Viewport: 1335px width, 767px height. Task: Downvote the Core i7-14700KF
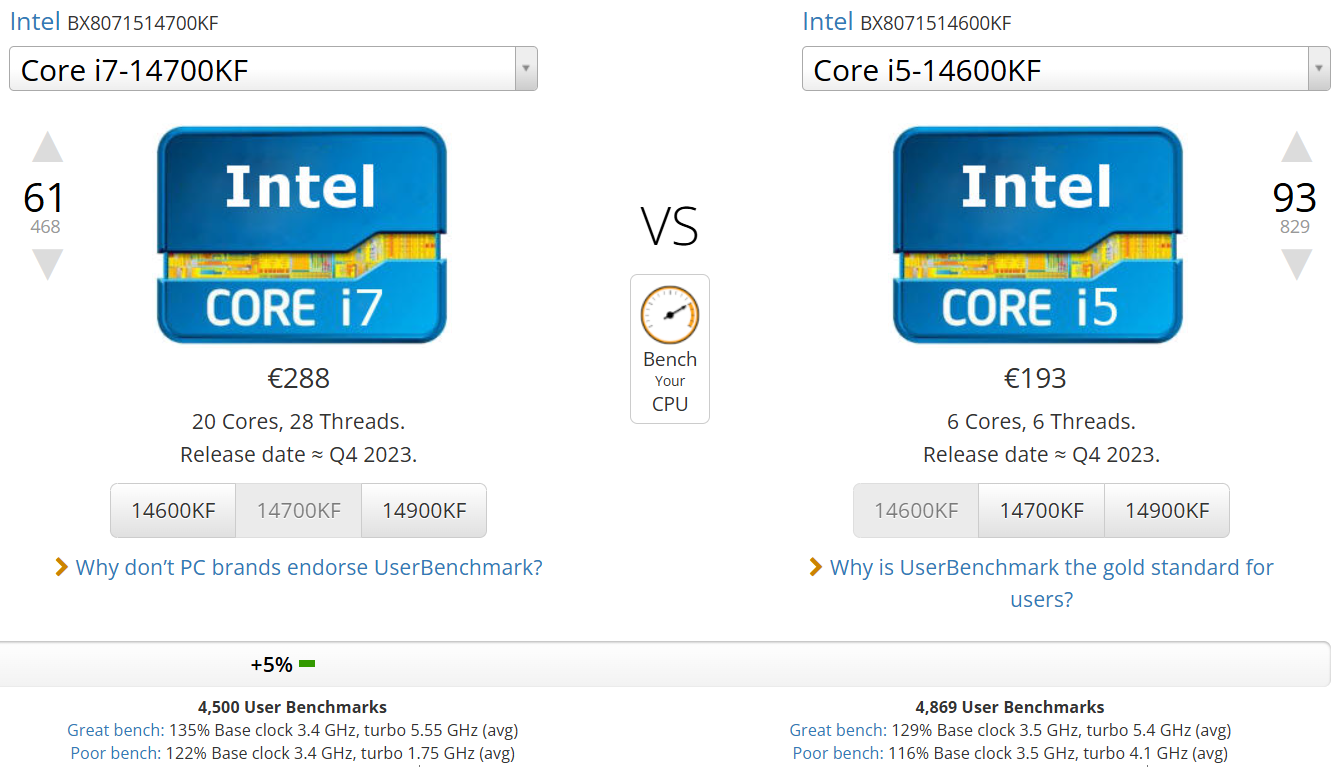(47, 264)
